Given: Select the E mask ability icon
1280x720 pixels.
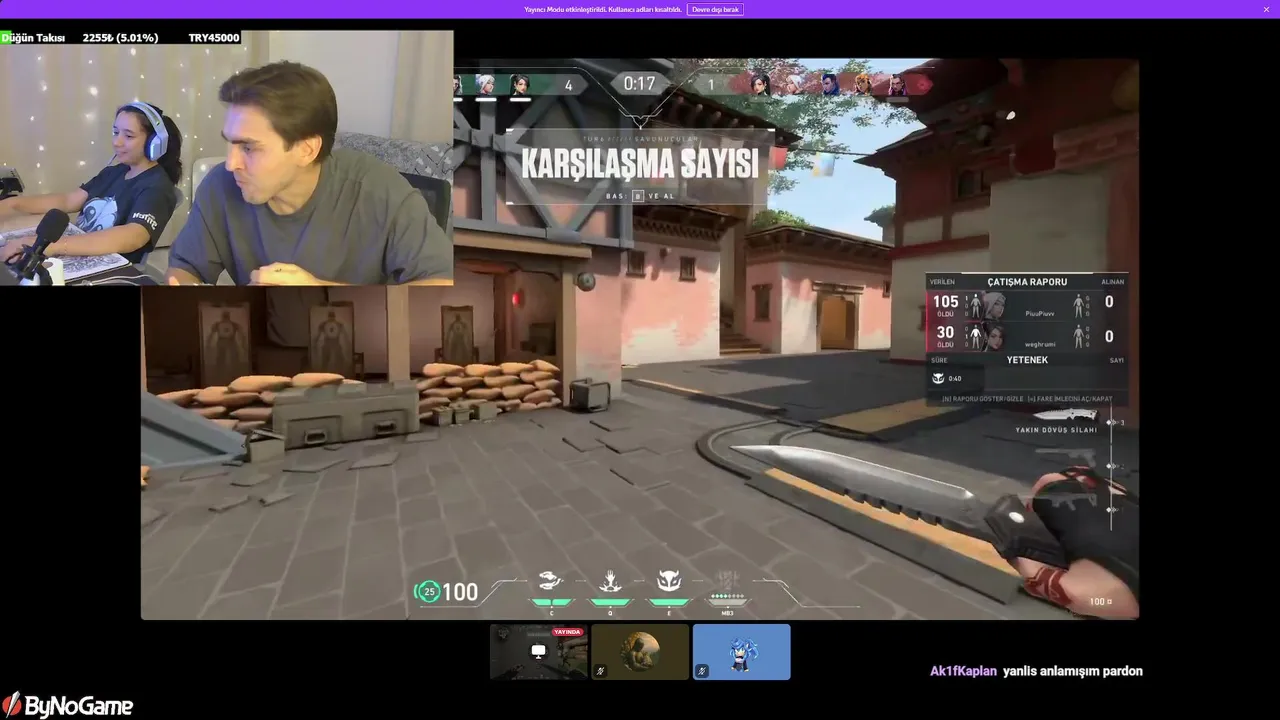Looking at the screenshot, I should 669,581.
